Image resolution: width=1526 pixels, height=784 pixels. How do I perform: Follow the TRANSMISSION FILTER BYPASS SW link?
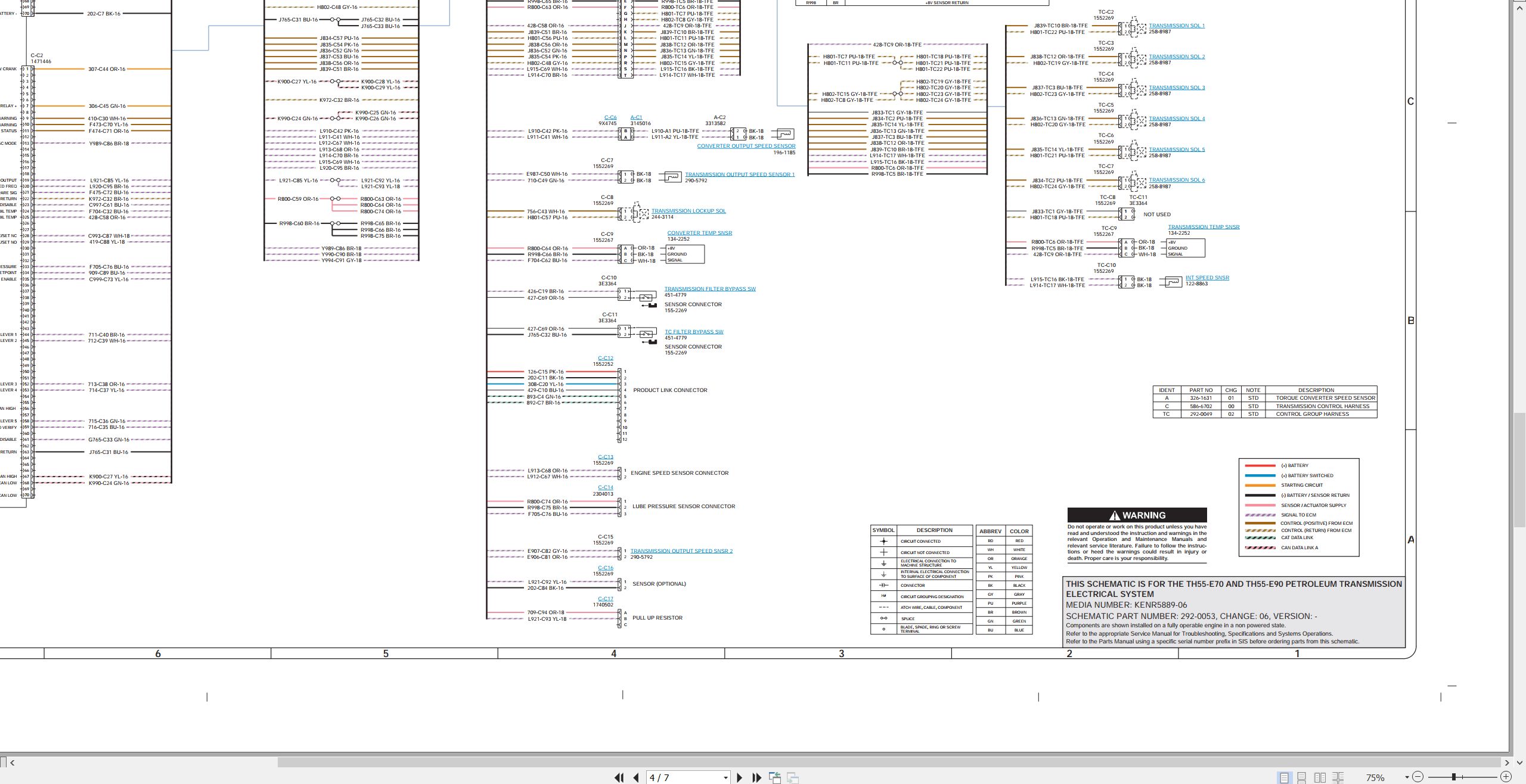[710, 289]
